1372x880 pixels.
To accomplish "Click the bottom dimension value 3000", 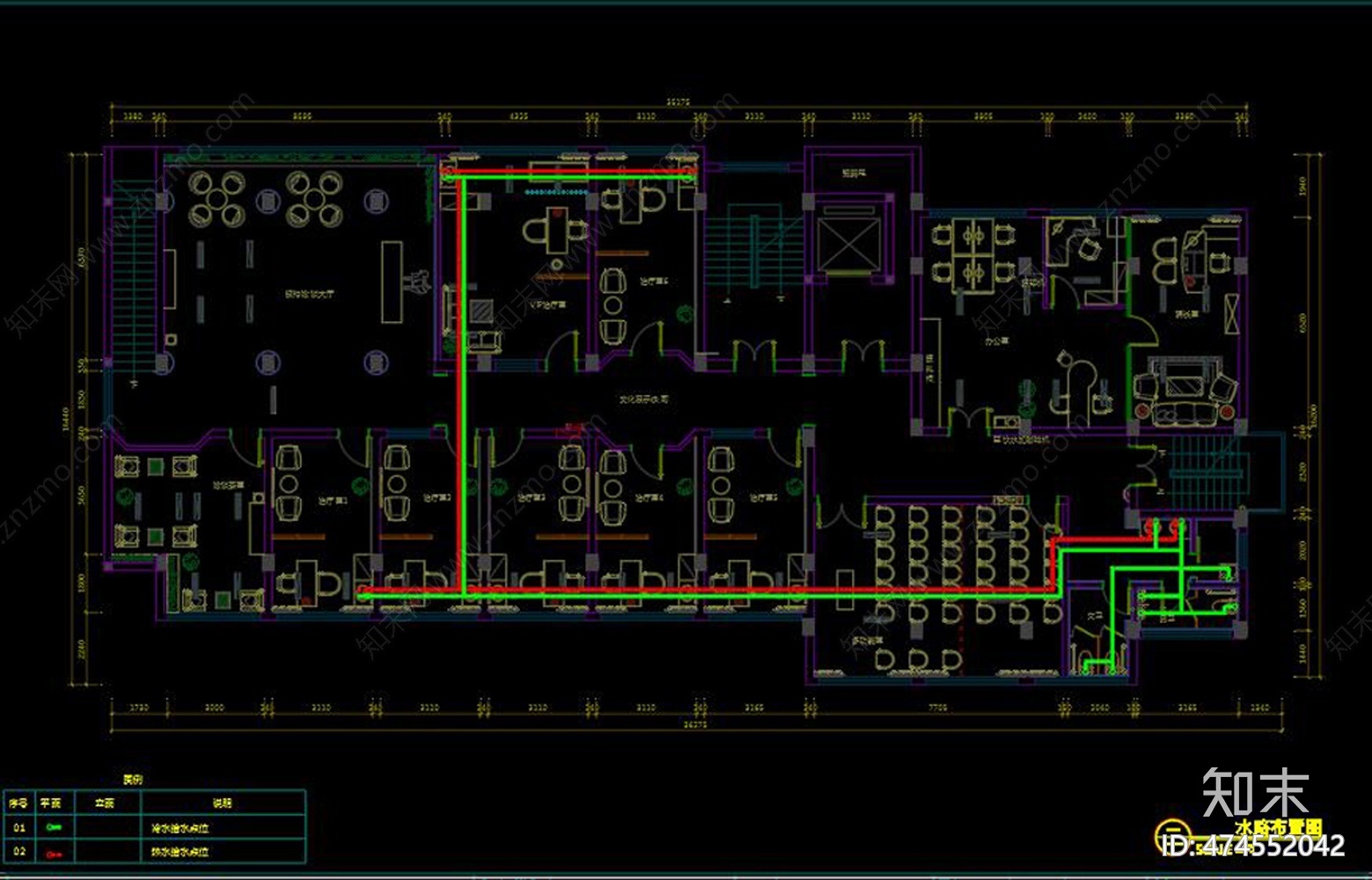I will point(215,707).
